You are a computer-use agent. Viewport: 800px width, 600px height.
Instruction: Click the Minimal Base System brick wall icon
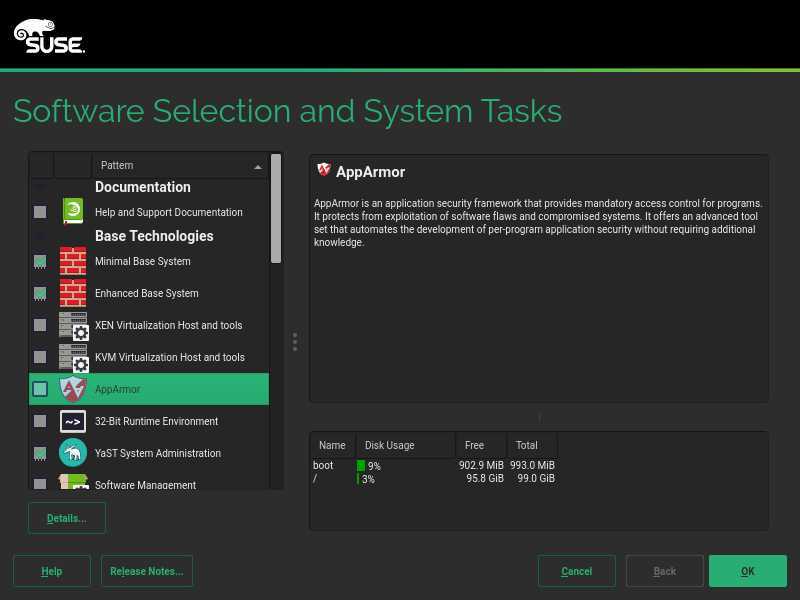pyautogui.click(x=73, y=261)
